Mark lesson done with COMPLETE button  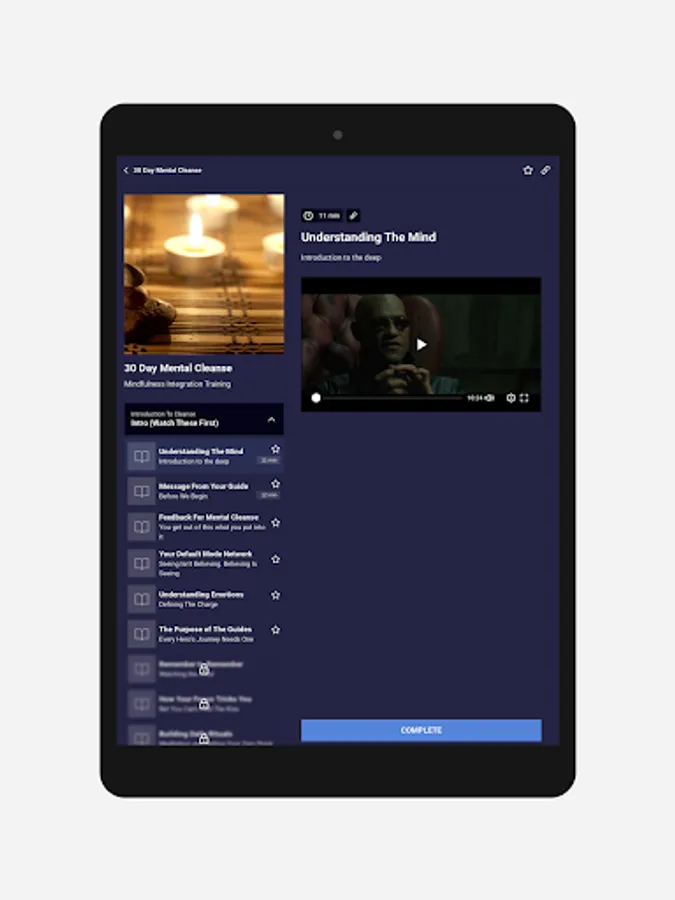point(421,730)
